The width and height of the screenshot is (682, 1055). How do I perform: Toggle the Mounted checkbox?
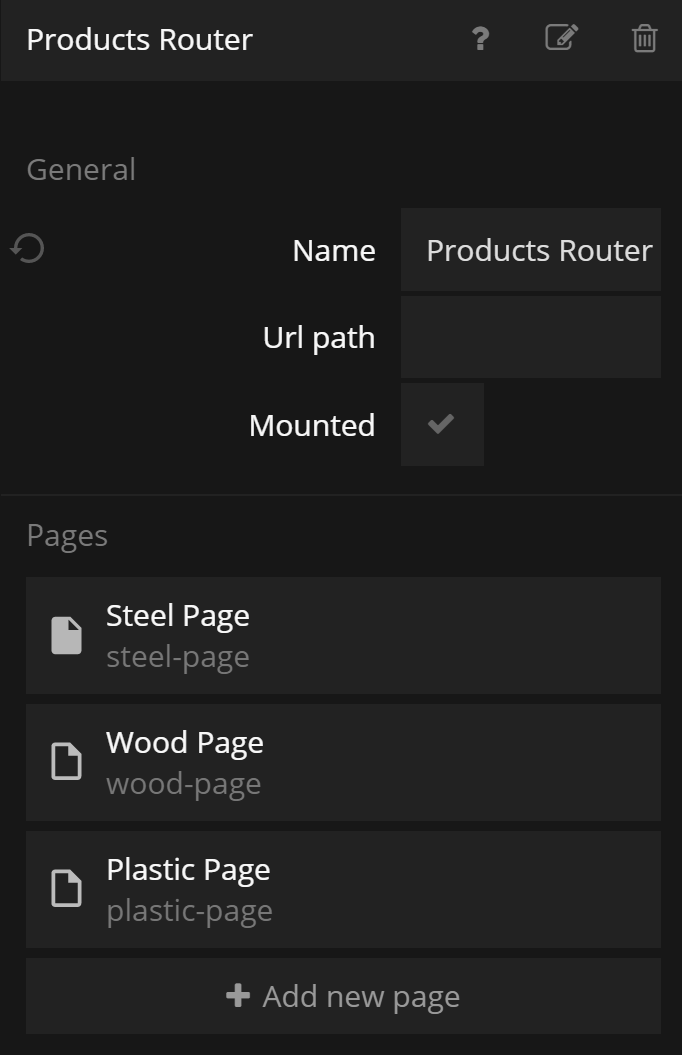441,424
